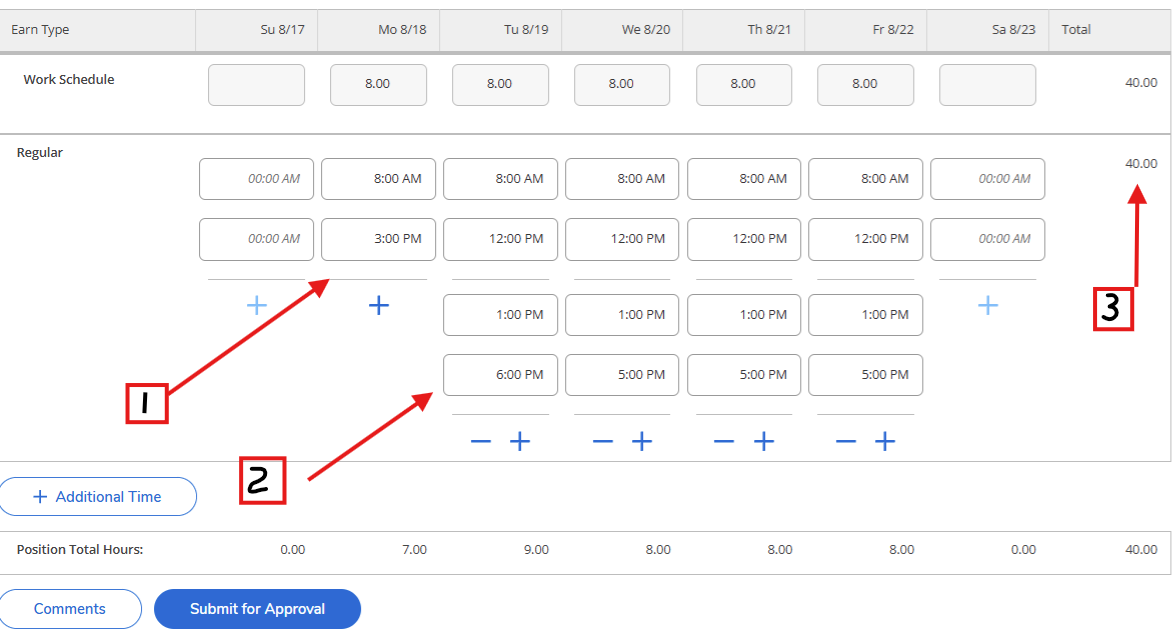Click Wednesday 12:00 PM time field

pyautogui.click(x=622, y=239)
